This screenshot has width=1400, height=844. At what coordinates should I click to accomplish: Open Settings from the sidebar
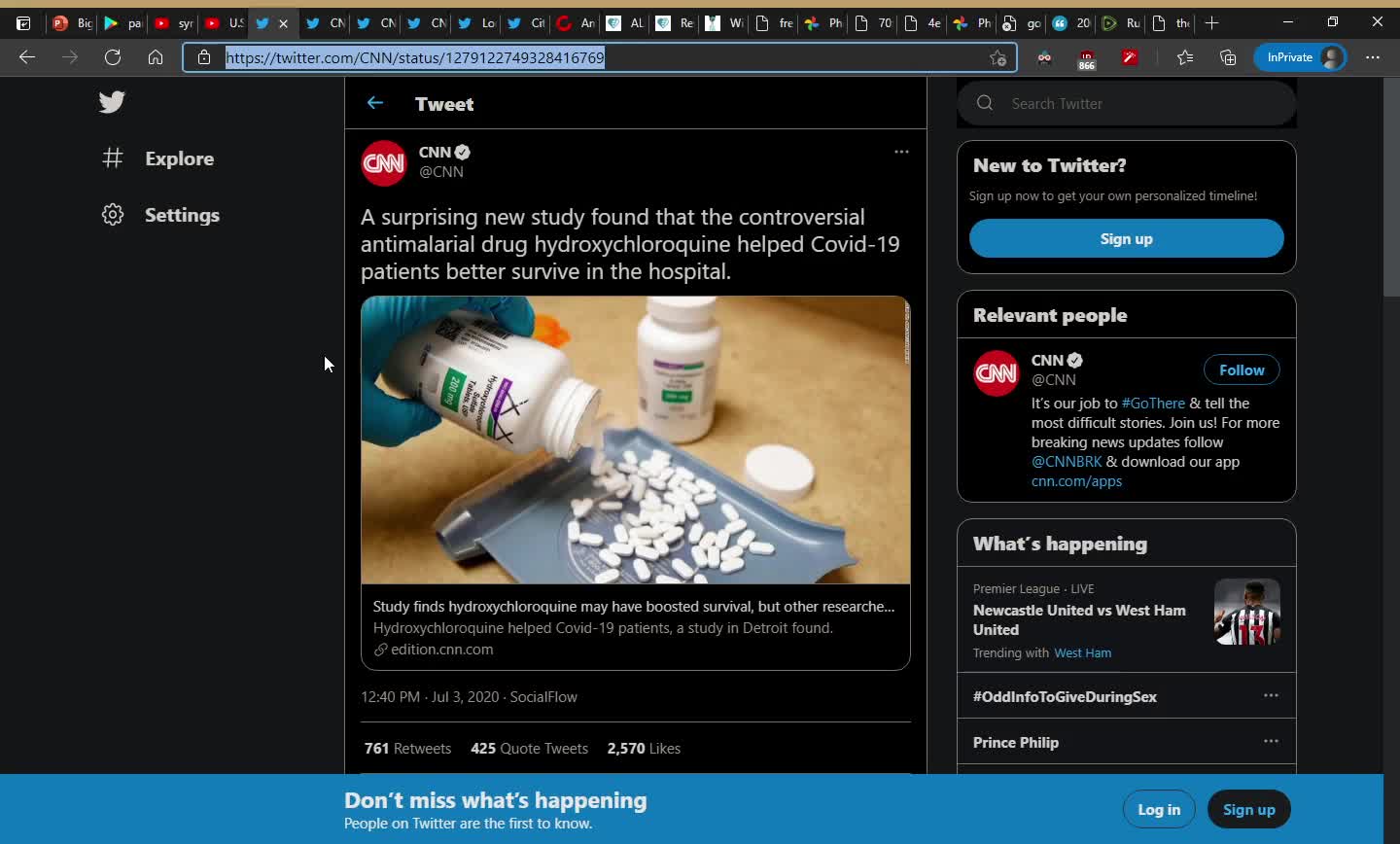click(161, 215)
